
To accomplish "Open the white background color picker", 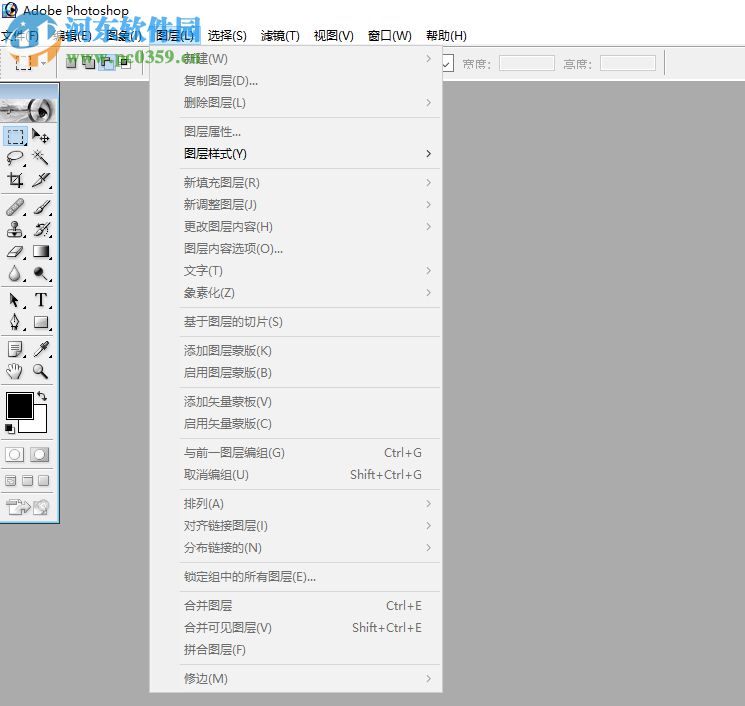I will pos(38,424).
